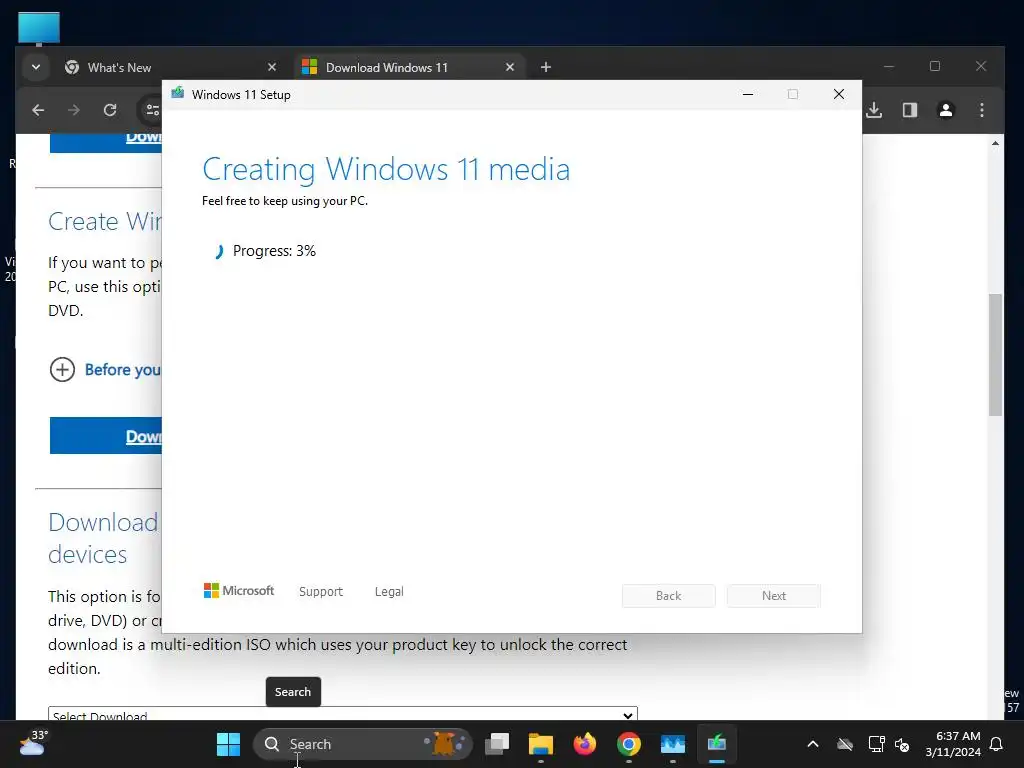Open Chrome downloads icon

click(x=874, y=110)
